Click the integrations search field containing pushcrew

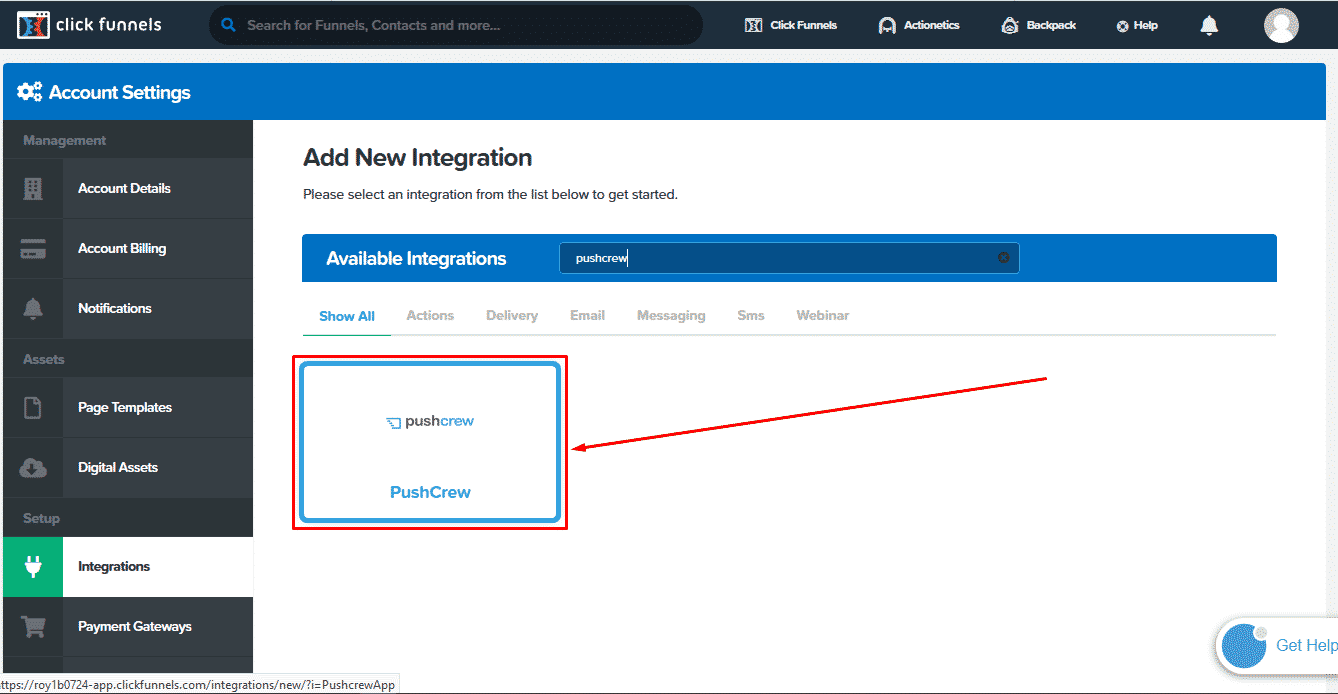(788, 258)
